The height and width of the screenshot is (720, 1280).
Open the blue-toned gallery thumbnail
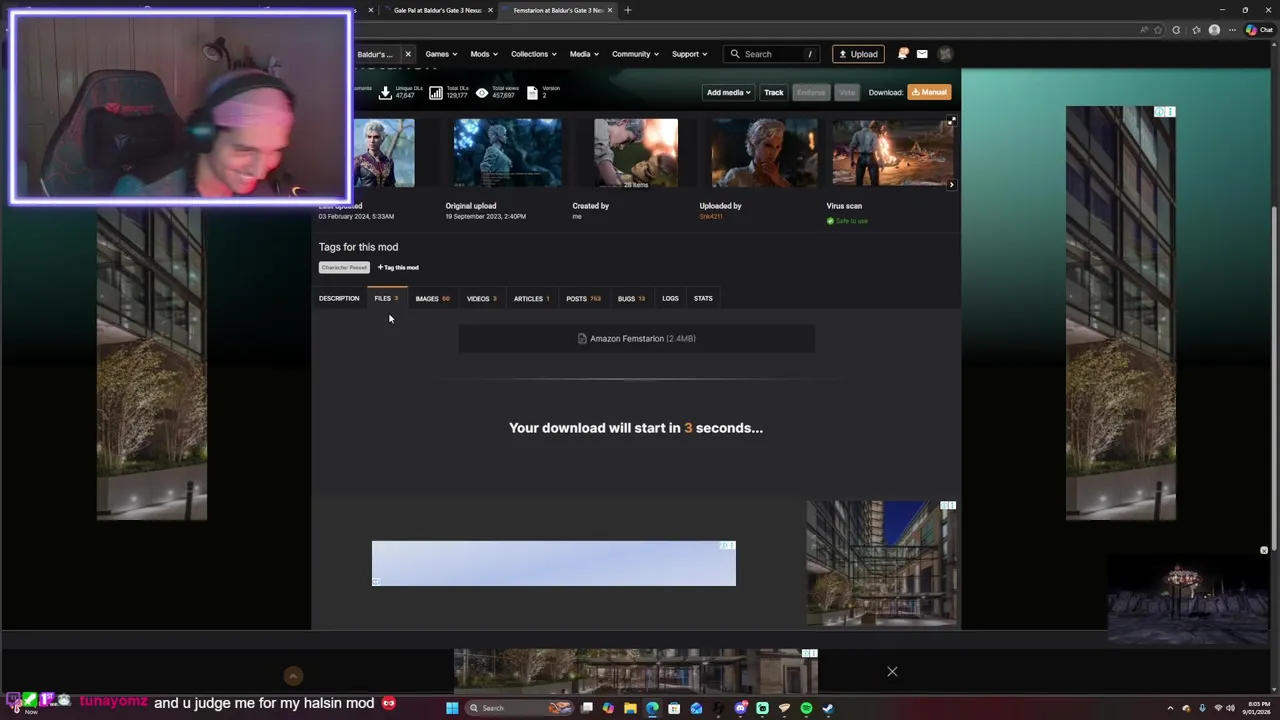[508, 152]
